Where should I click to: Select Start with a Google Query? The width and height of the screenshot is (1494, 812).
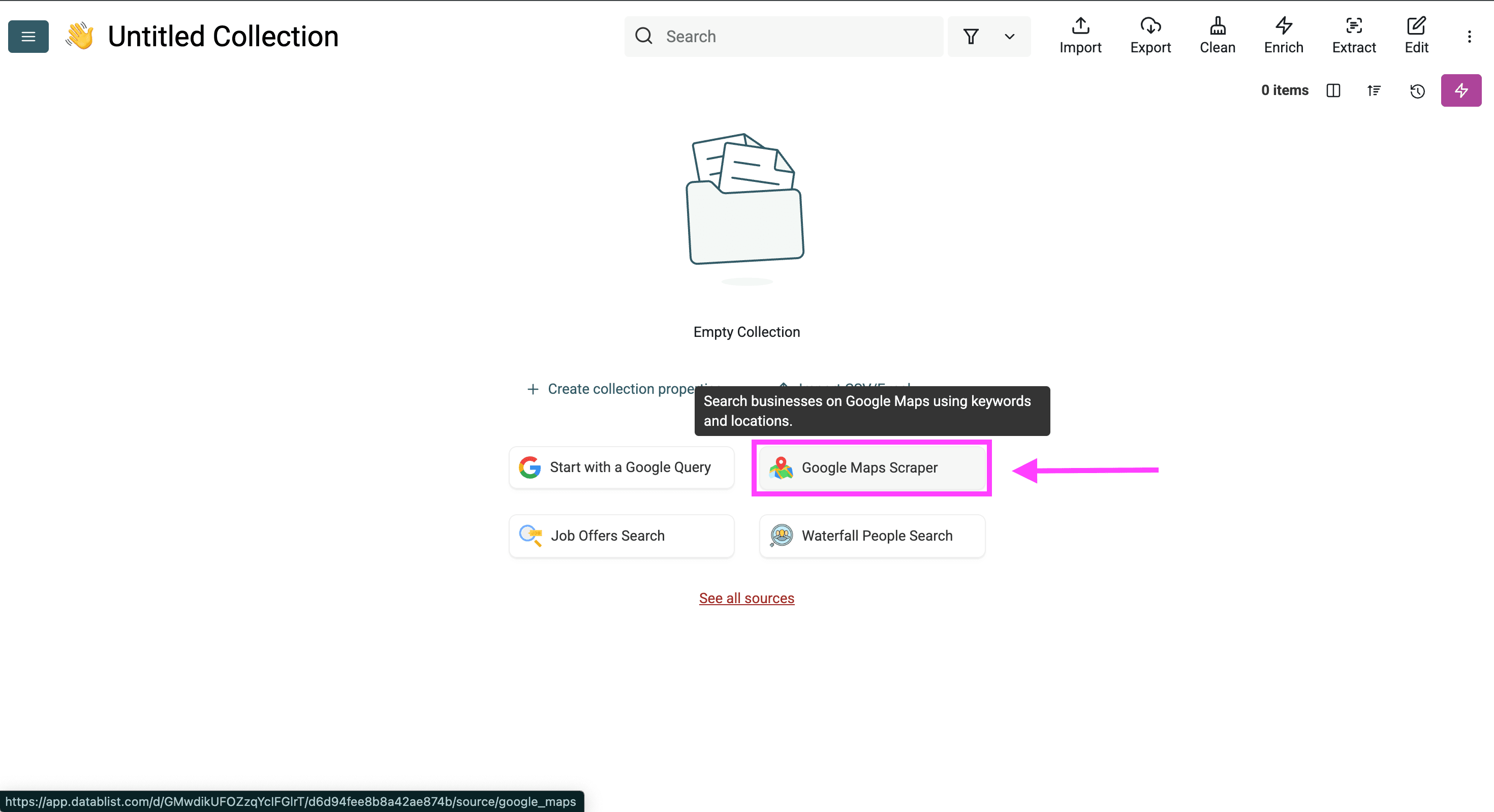(x=620, y=467)
